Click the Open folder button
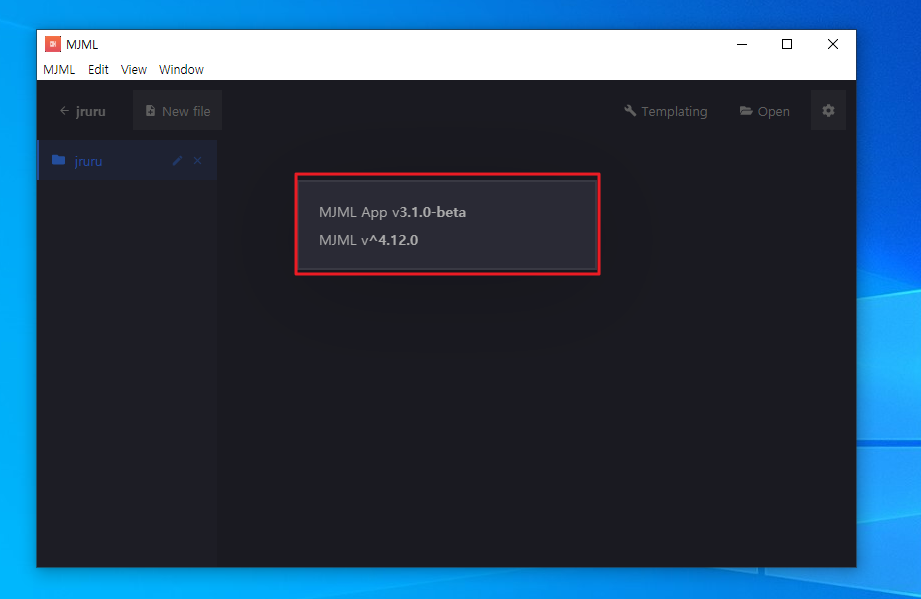 point(764,111)
